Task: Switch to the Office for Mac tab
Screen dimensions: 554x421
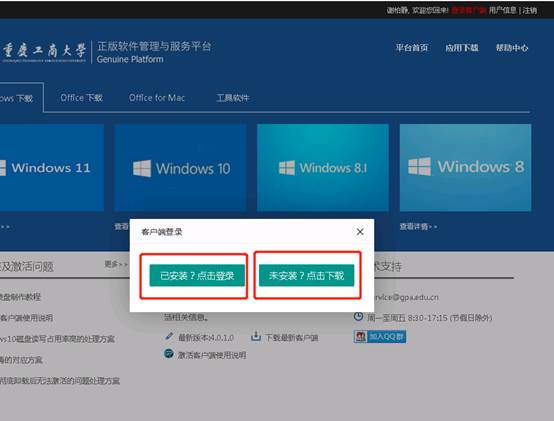Action: click(157, 98)
